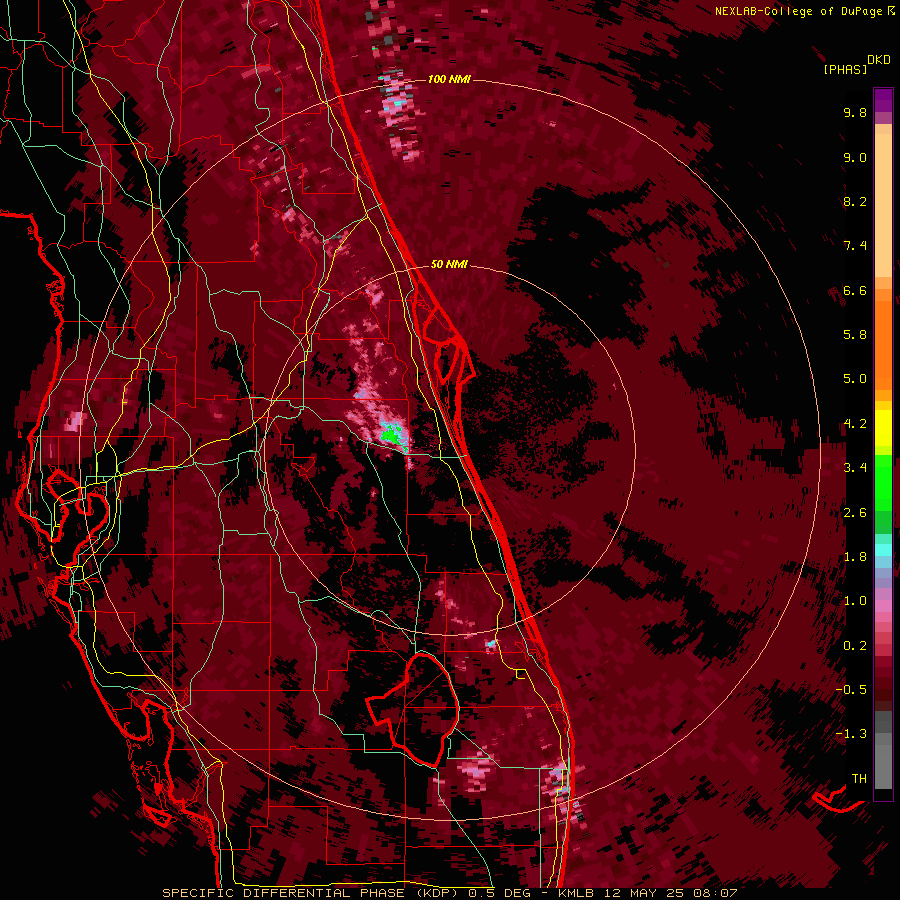This screenshot has width=900, height=900.
Task: Click the 9.8 value on the scale
Action: click(x=855, y=112)
